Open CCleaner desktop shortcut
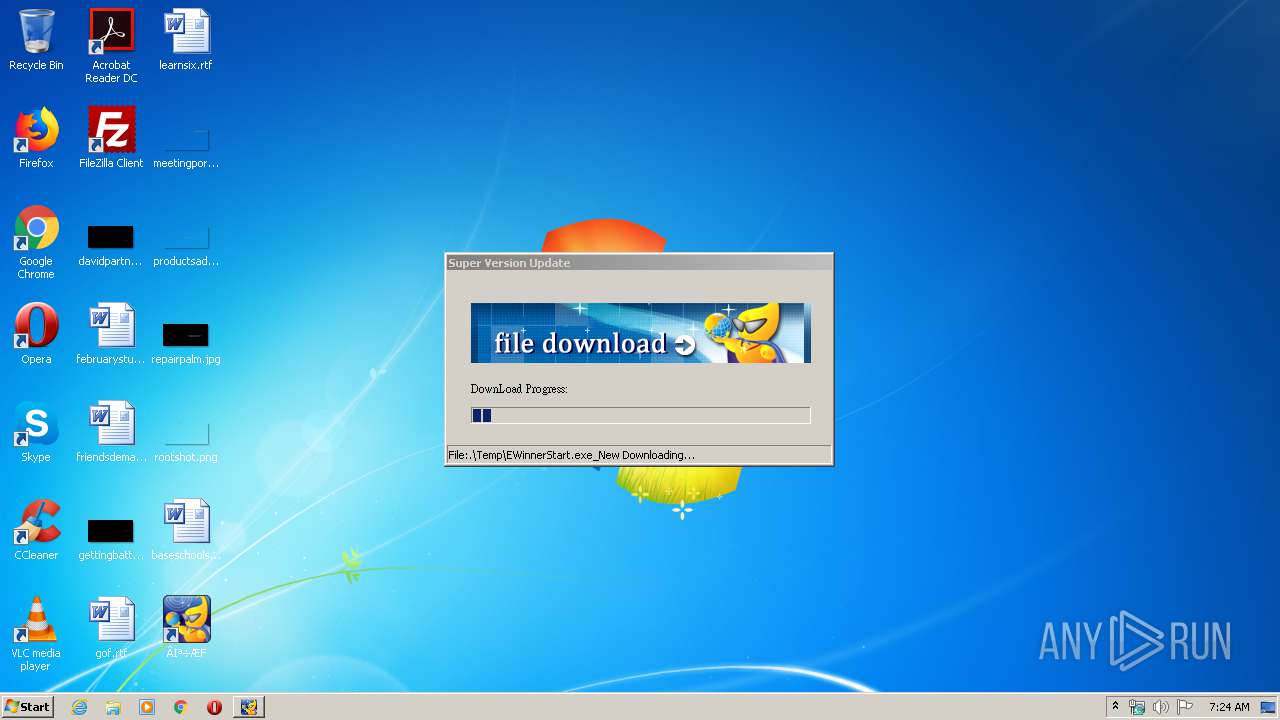This screenshot has width=1280, height=720. tap(36, 530)
